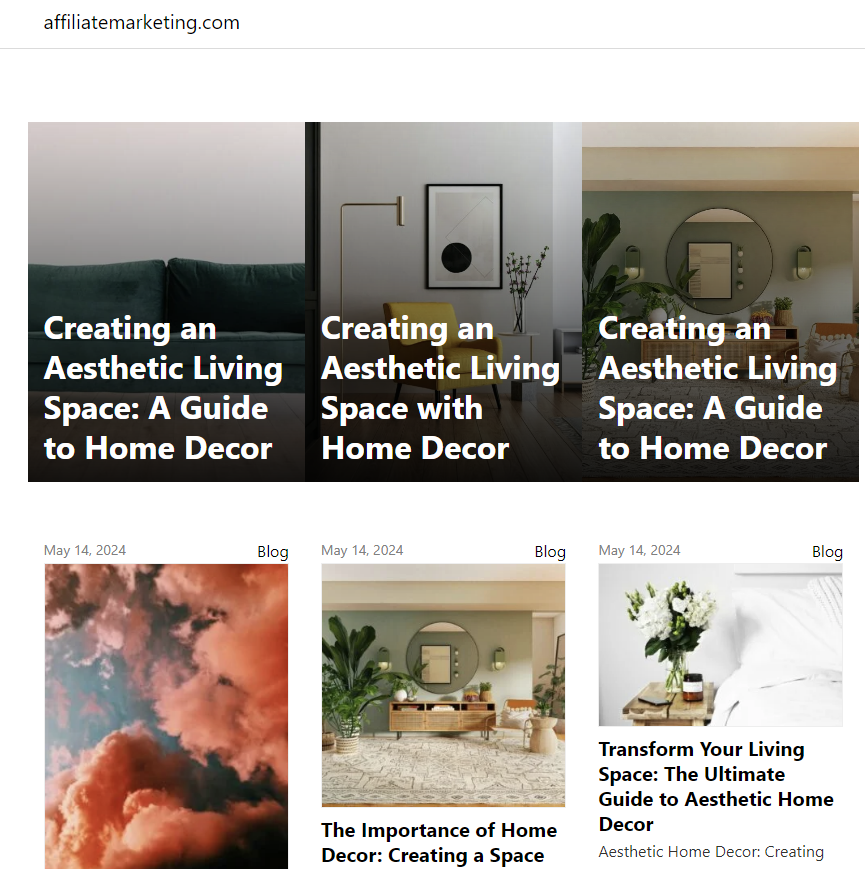Image resolution: width=865 pixels, height=869 pixels.
Task: Open 'The Importance of Home Decor' article title
Action: (x=439, y=843)
